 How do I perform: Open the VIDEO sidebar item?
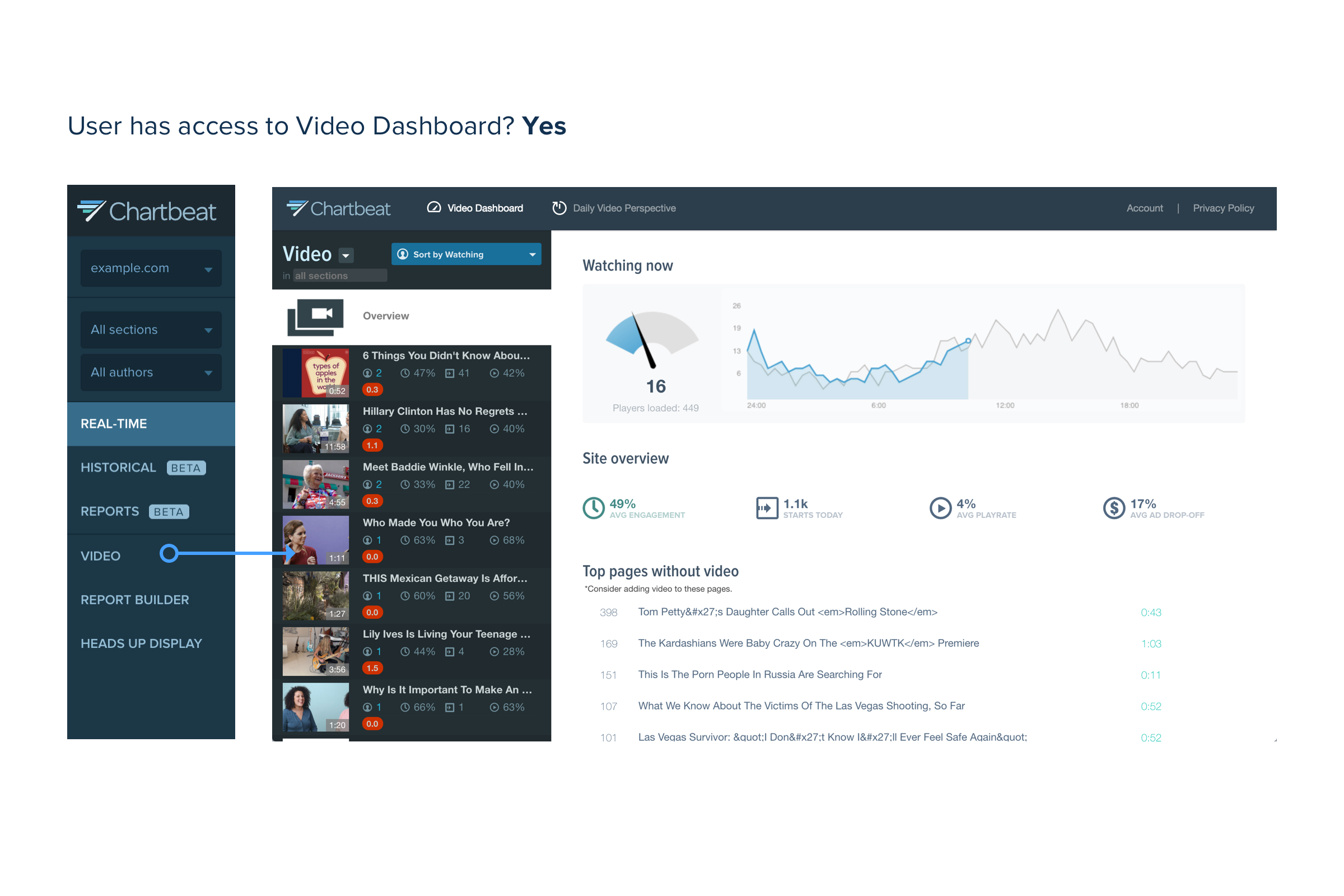(x=101, y=556)
